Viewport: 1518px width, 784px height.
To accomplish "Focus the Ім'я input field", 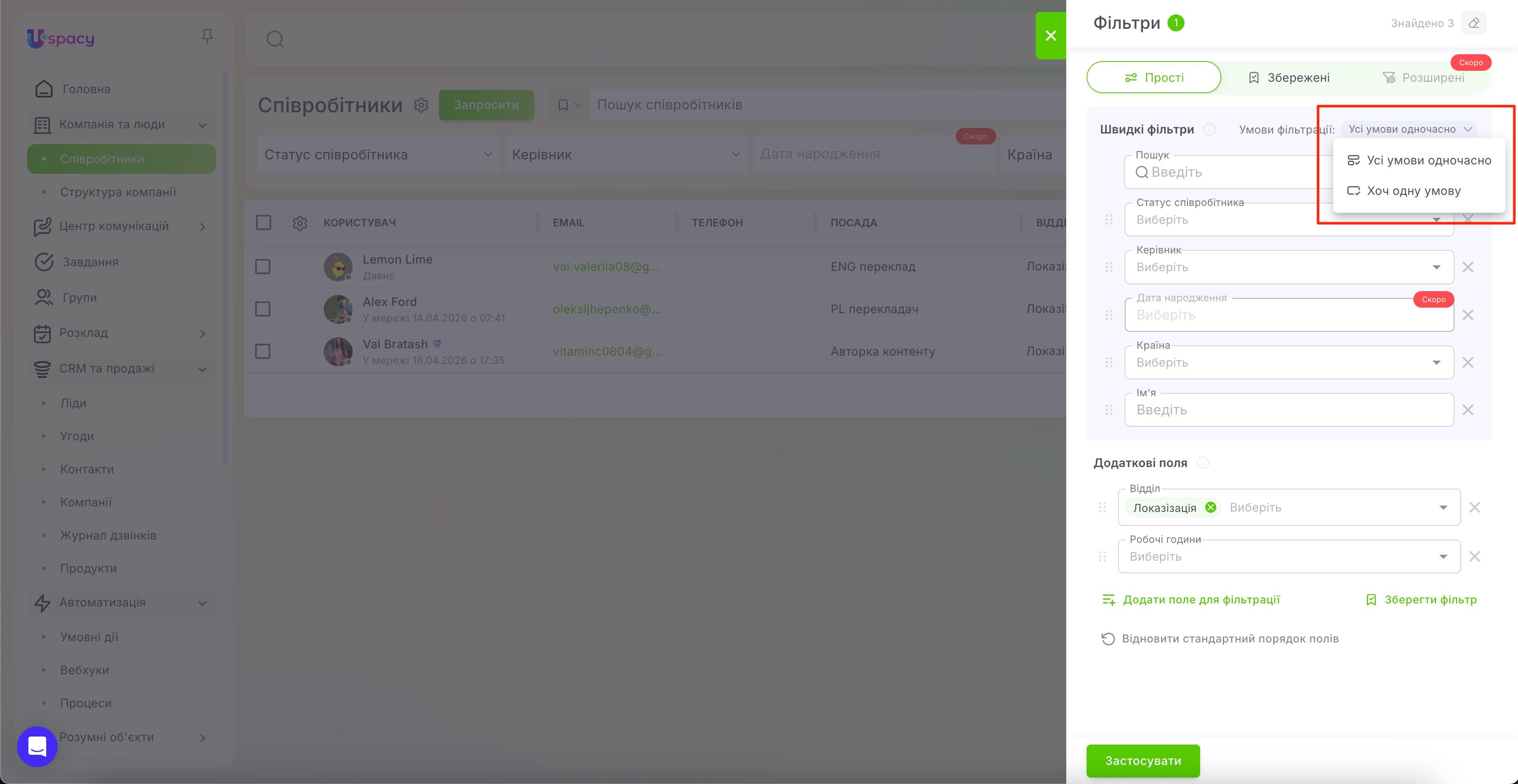I will pos(1289,410).
